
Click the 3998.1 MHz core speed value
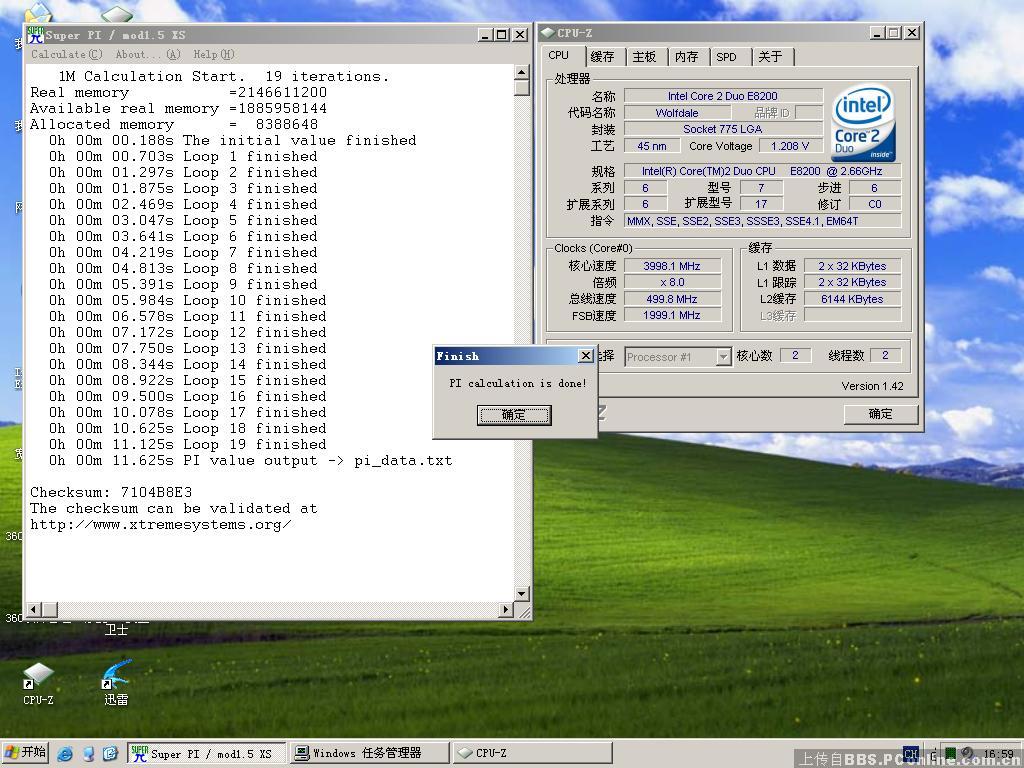(672, 266)
